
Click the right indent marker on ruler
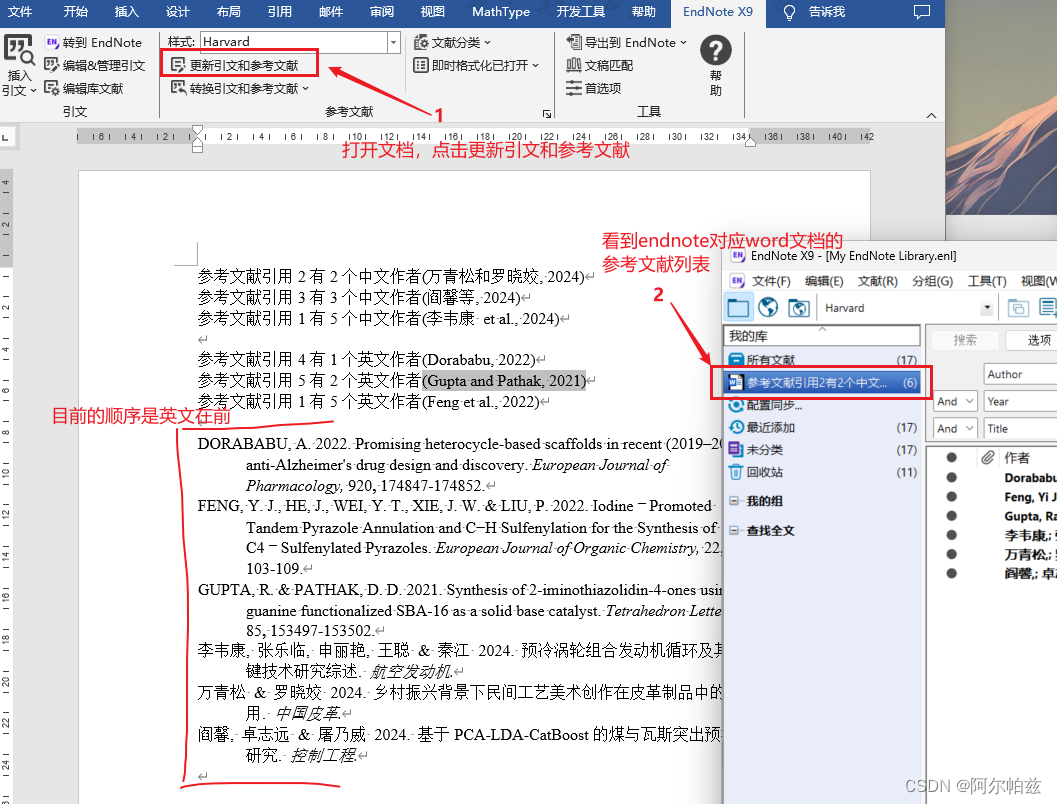[750, 142]
